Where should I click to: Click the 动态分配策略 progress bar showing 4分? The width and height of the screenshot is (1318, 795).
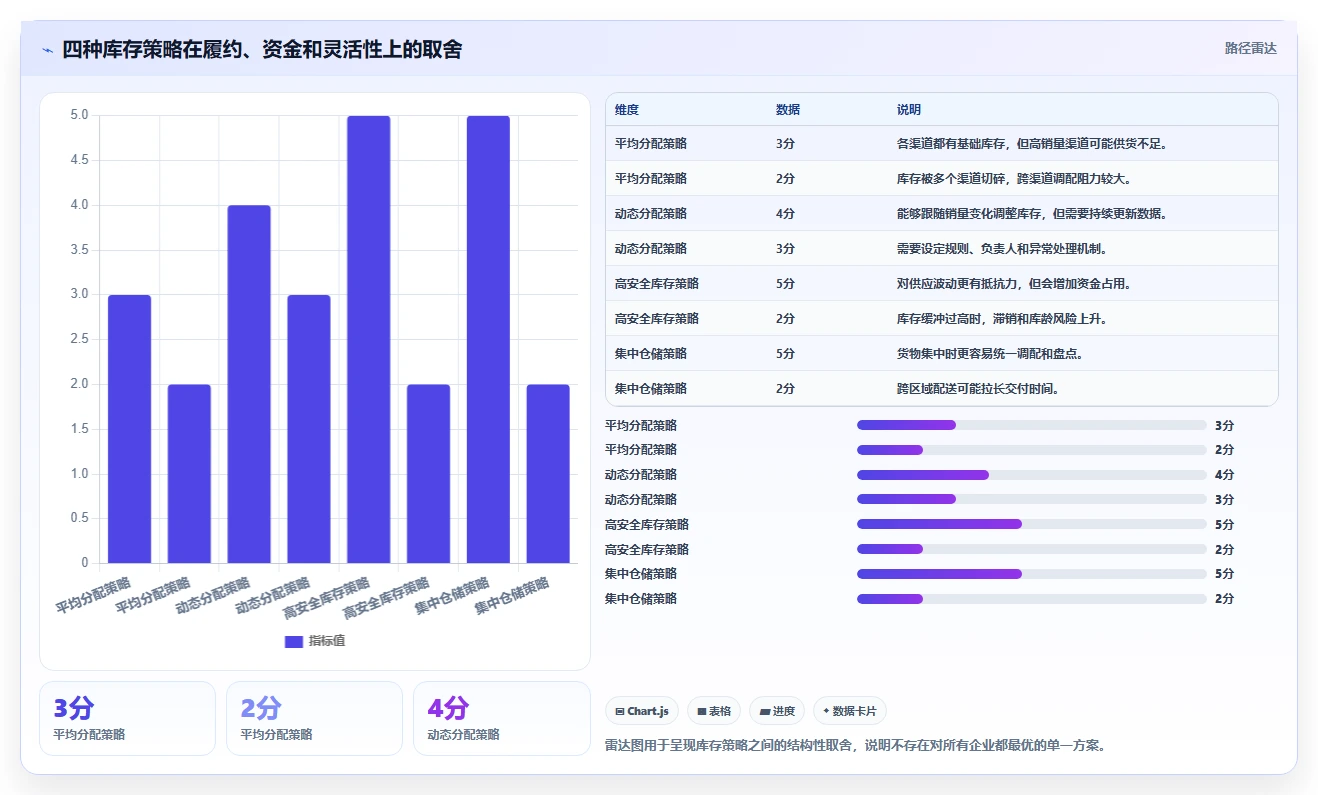(1032, 475)
